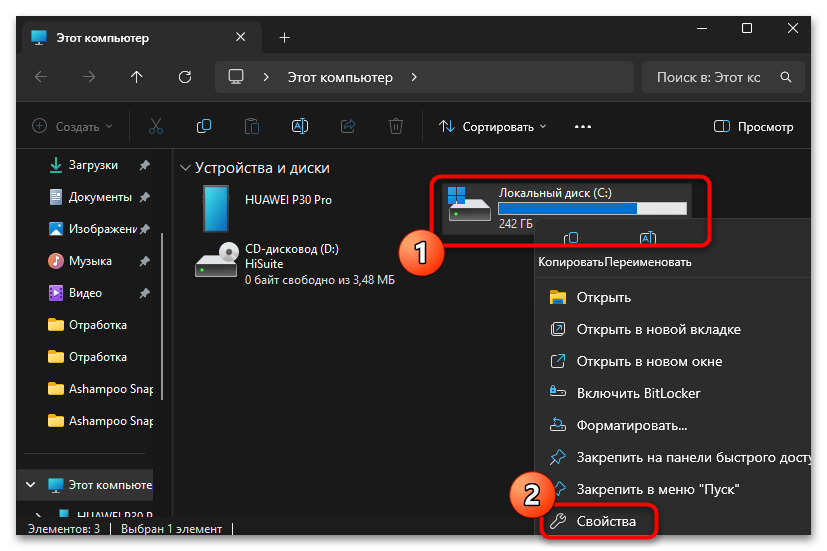Collapse Этот компьютер tree node

coord(31,484)
